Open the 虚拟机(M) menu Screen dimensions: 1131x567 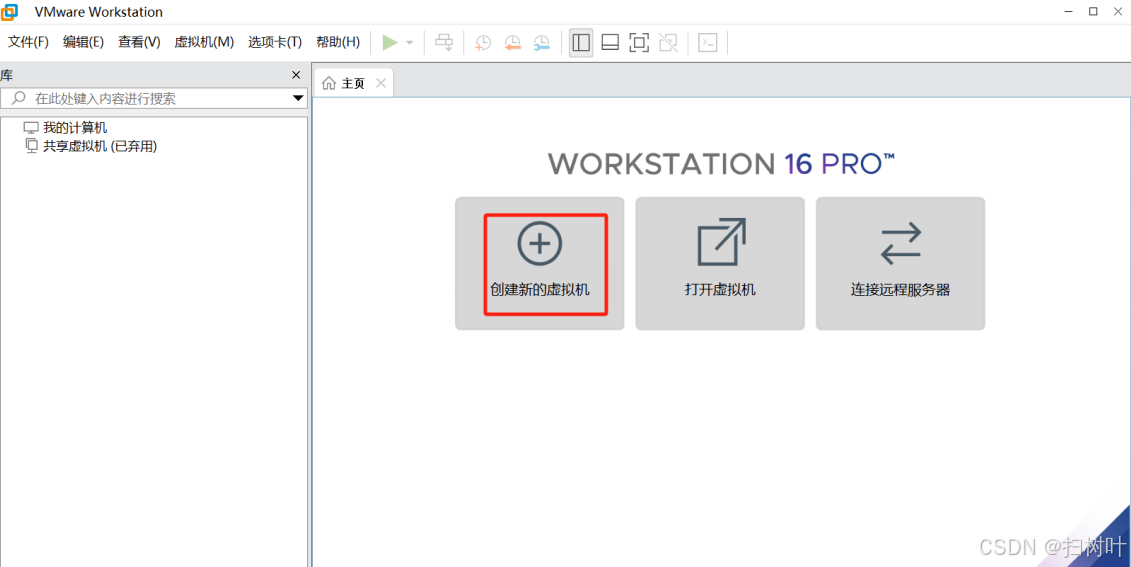(x=204, y=42)
